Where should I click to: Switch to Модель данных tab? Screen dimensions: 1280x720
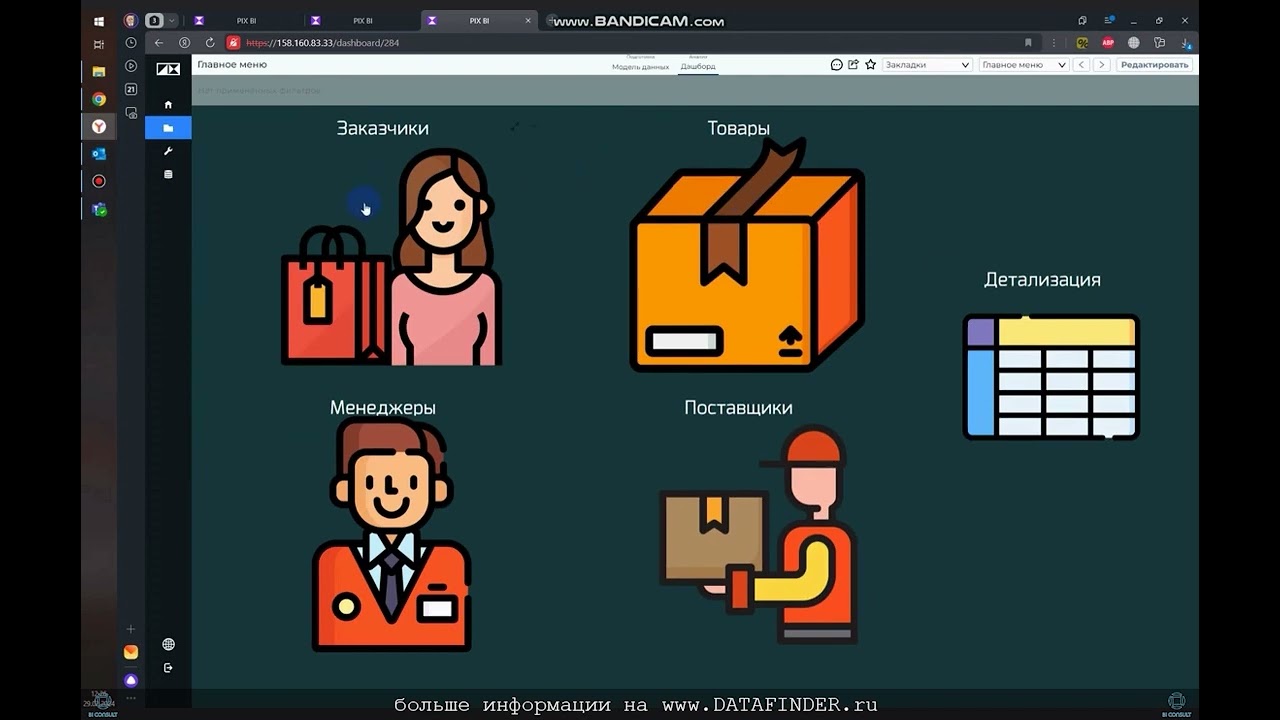(x=640, y=66)
